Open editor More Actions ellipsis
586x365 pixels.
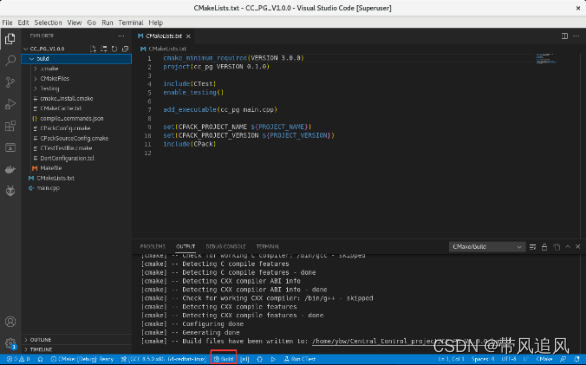576,36
